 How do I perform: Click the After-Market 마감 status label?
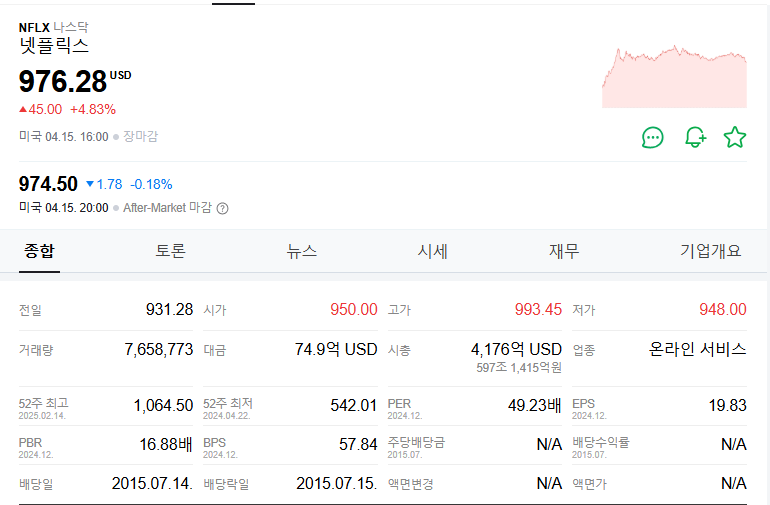tap(167, 208)
